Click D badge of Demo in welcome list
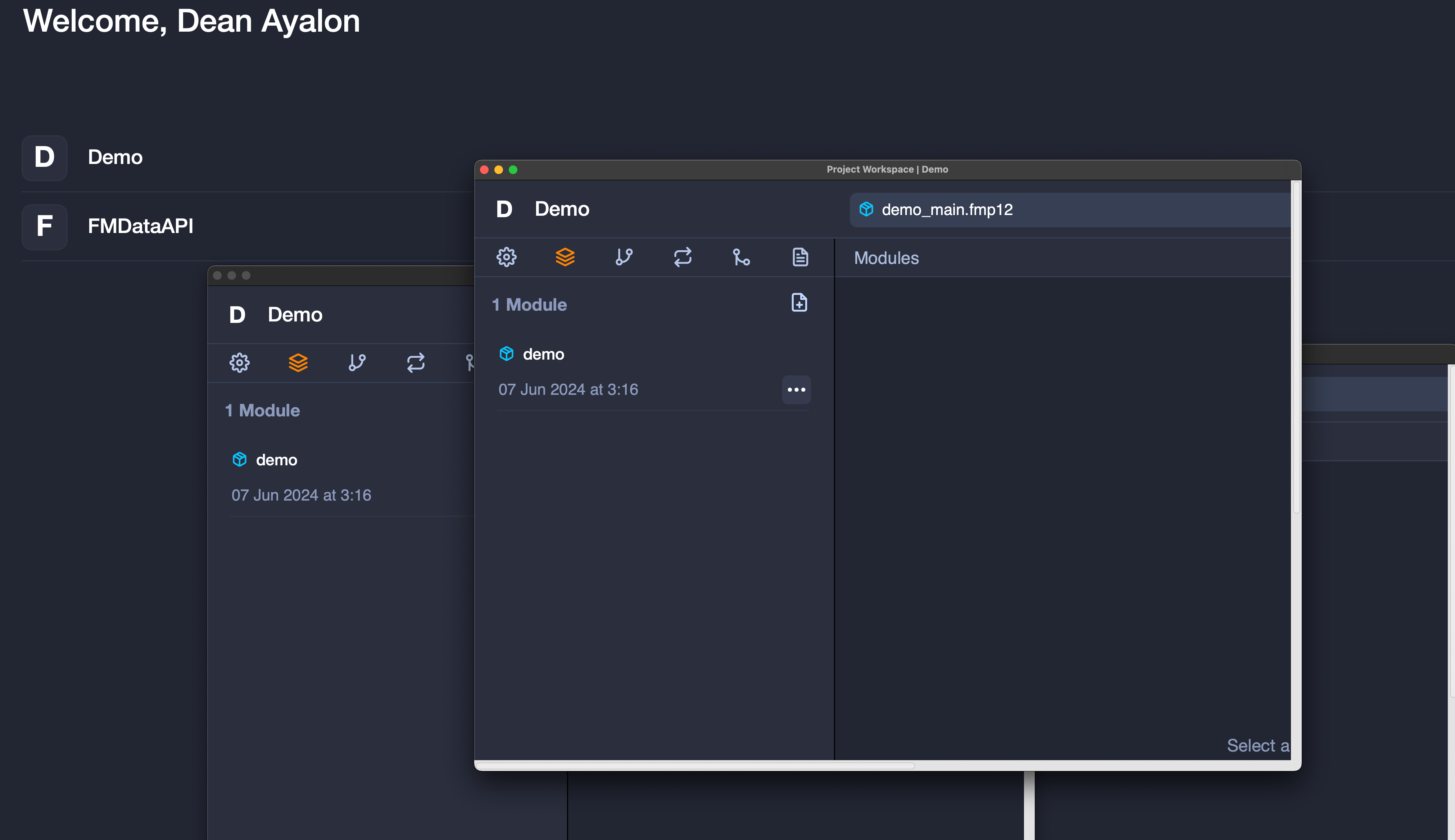 tap(45, 158)
